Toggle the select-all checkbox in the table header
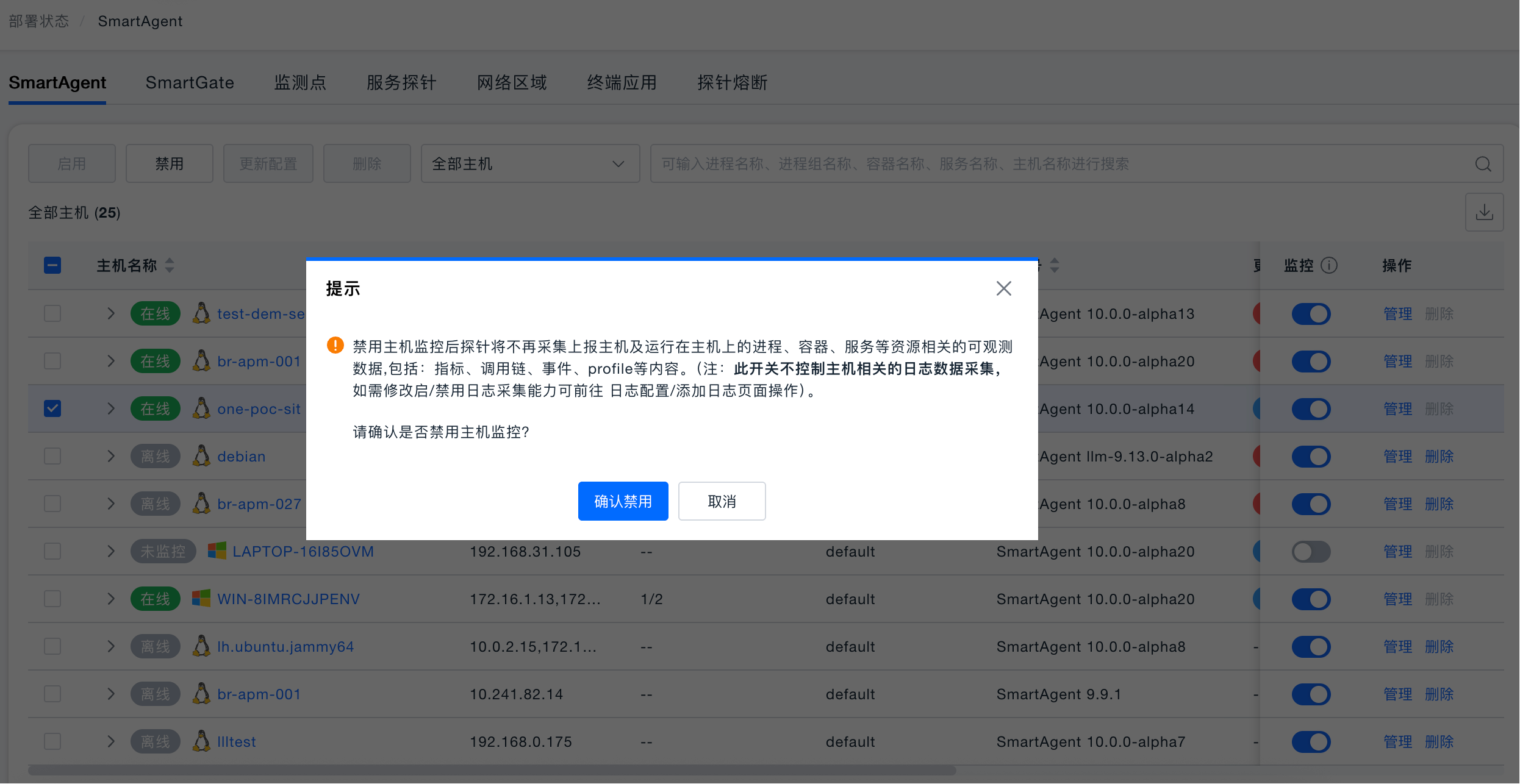The width and height of the screenshot is (1520, 784). pyautogui.click(x=52, y=266)
